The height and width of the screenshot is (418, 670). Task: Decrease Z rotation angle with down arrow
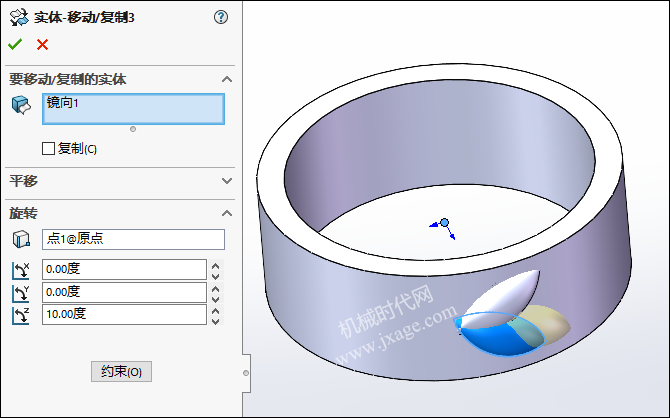click(x=216, y=321)
